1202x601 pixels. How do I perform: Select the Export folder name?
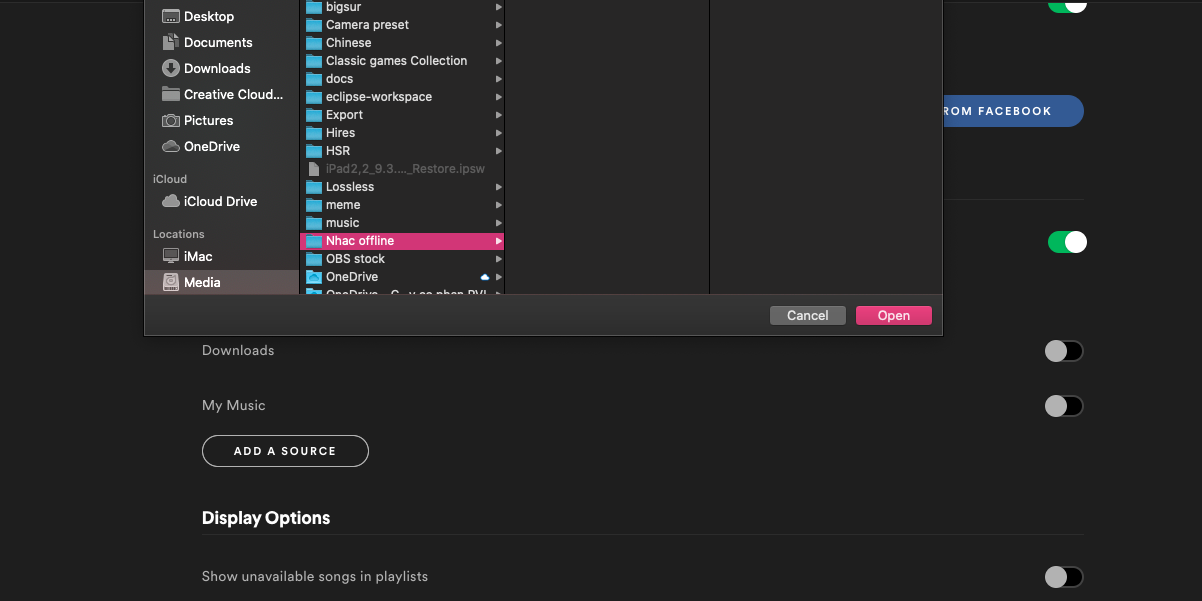345,115
